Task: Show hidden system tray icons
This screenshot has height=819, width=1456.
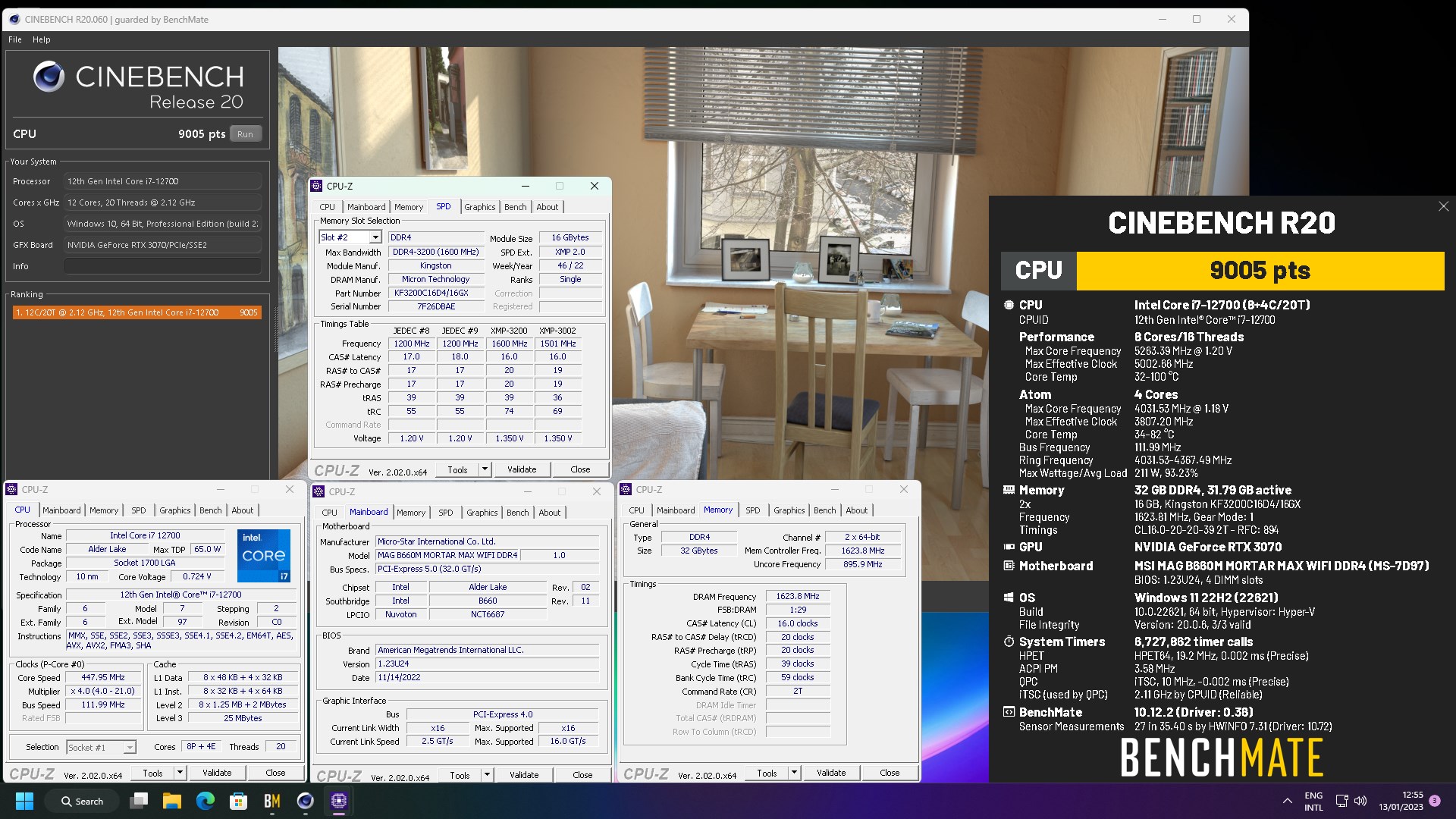Action: click(1287, 801)
